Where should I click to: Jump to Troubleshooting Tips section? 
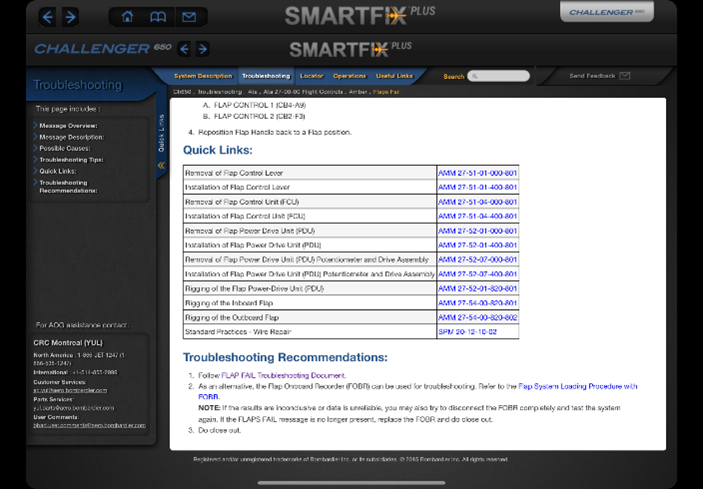coord(71,160)
